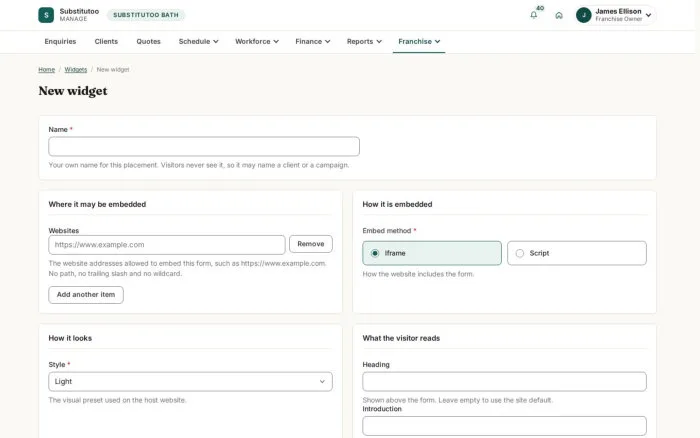Expand the Finance menu

[312, 42]
